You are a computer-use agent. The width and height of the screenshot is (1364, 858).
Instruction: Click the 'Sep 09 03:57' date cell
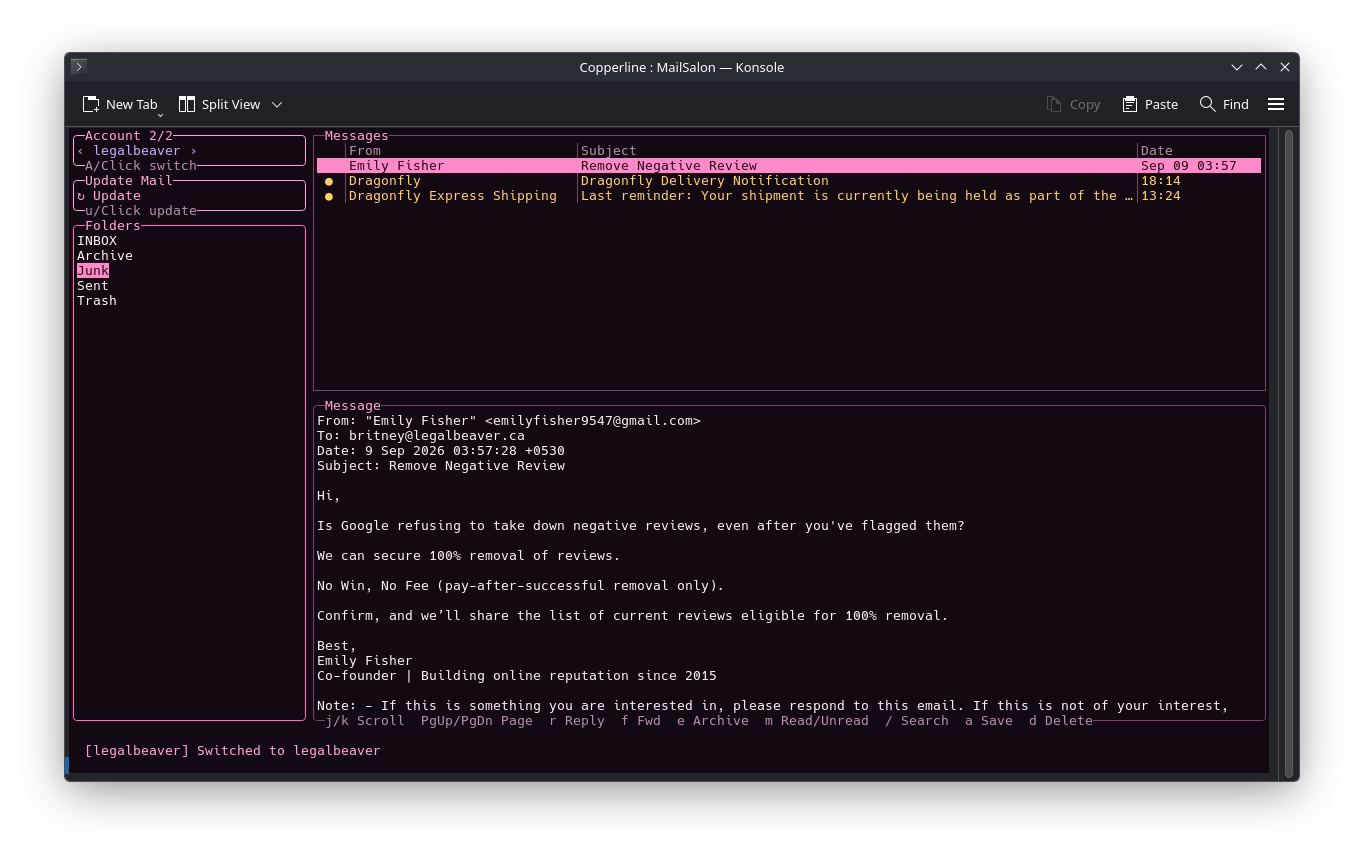tap(1189, 166)
